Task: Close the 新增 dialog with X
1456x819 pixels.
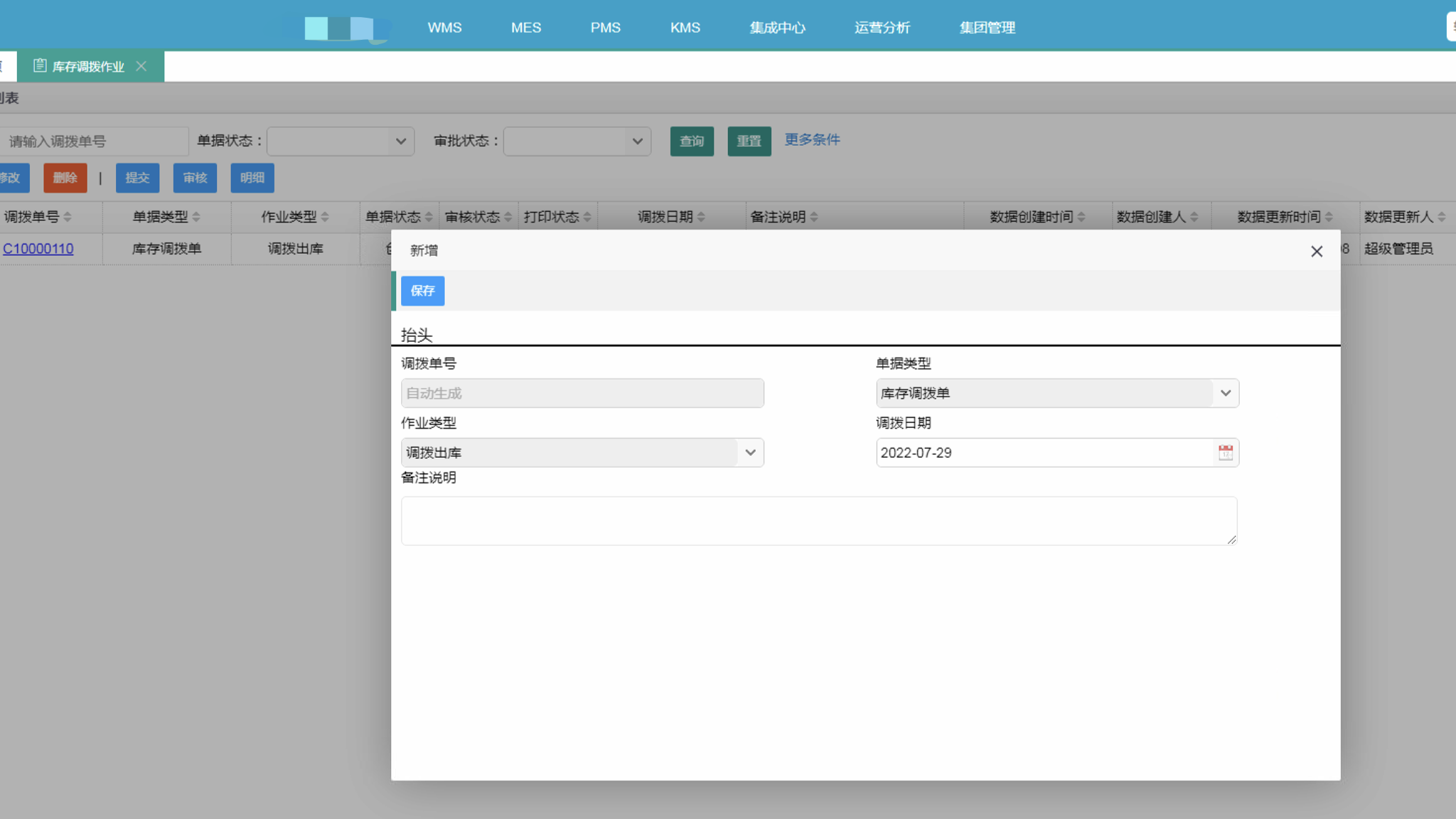Action: pyautogui.click(x=1316, y=251)
